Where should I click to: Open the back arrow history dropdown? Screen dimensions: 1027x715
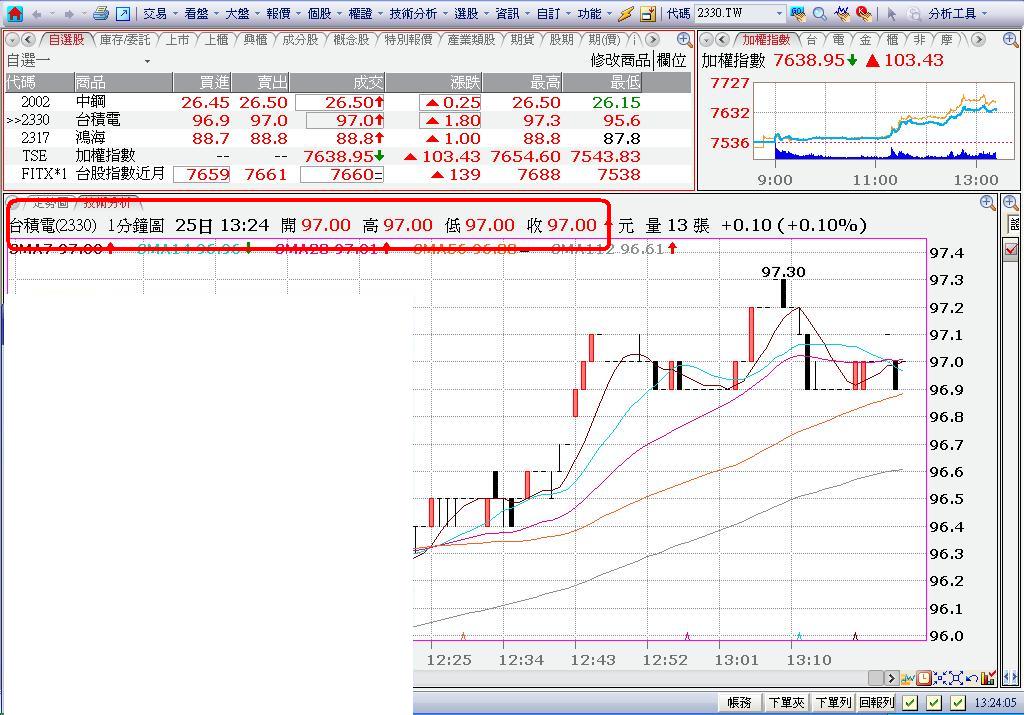52,13
